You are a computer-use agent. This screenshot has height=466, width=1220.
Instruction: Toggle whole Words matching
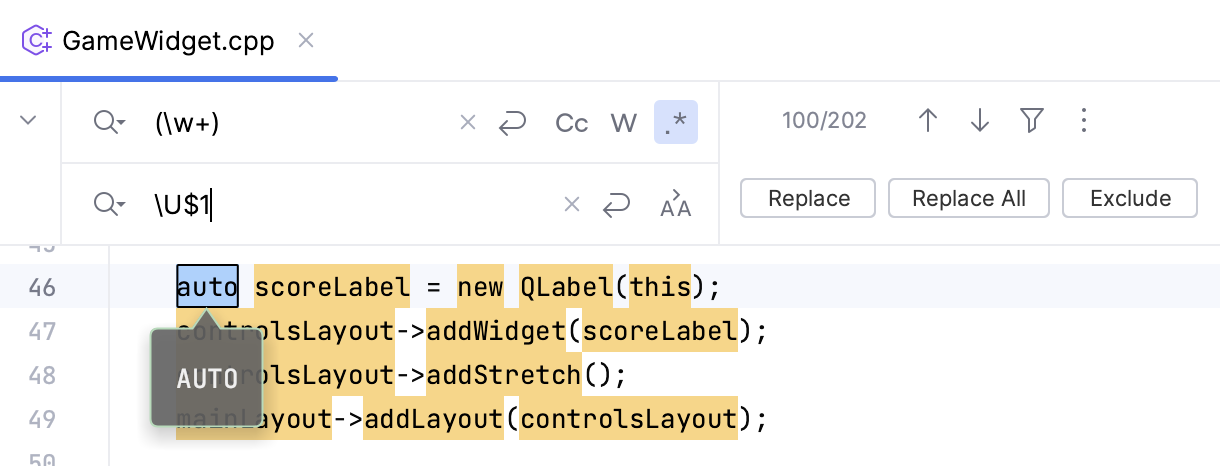click(624, 123)
